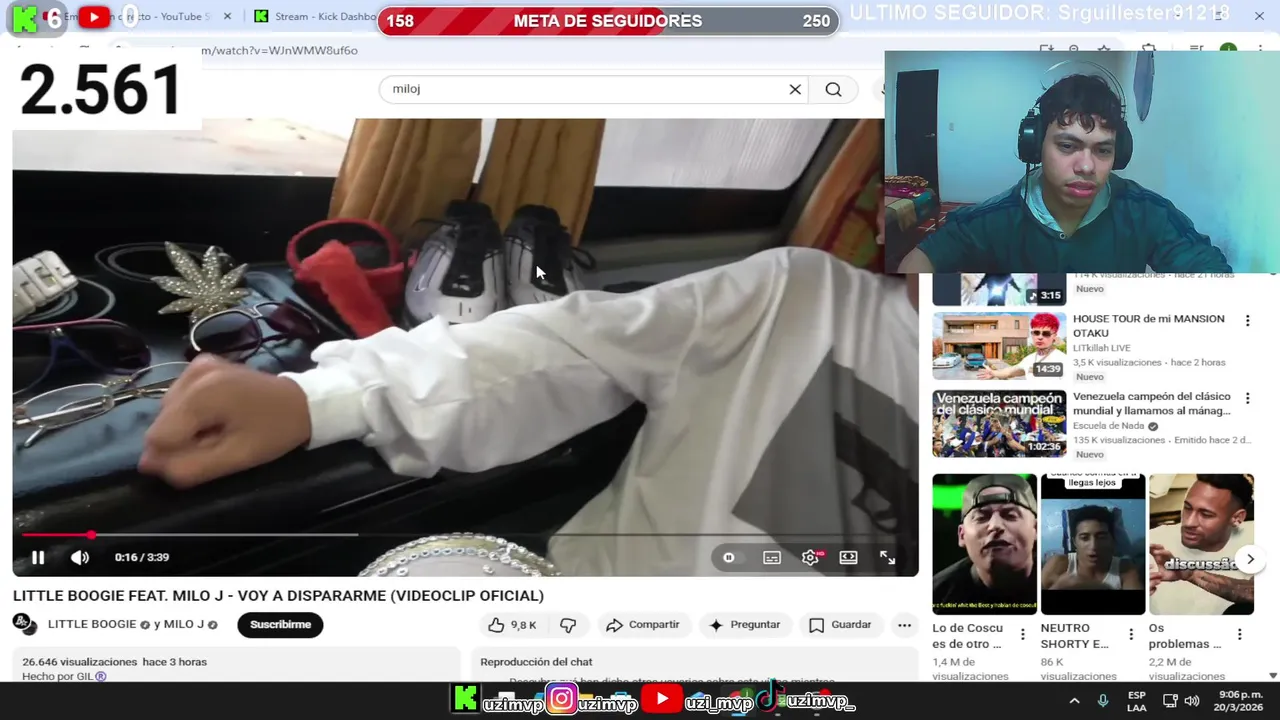This screenshot has width=1280, height=720.
Task: Open the 'Venezuela campeón del clásico' video thumbnail
Action: click(999, 424)
